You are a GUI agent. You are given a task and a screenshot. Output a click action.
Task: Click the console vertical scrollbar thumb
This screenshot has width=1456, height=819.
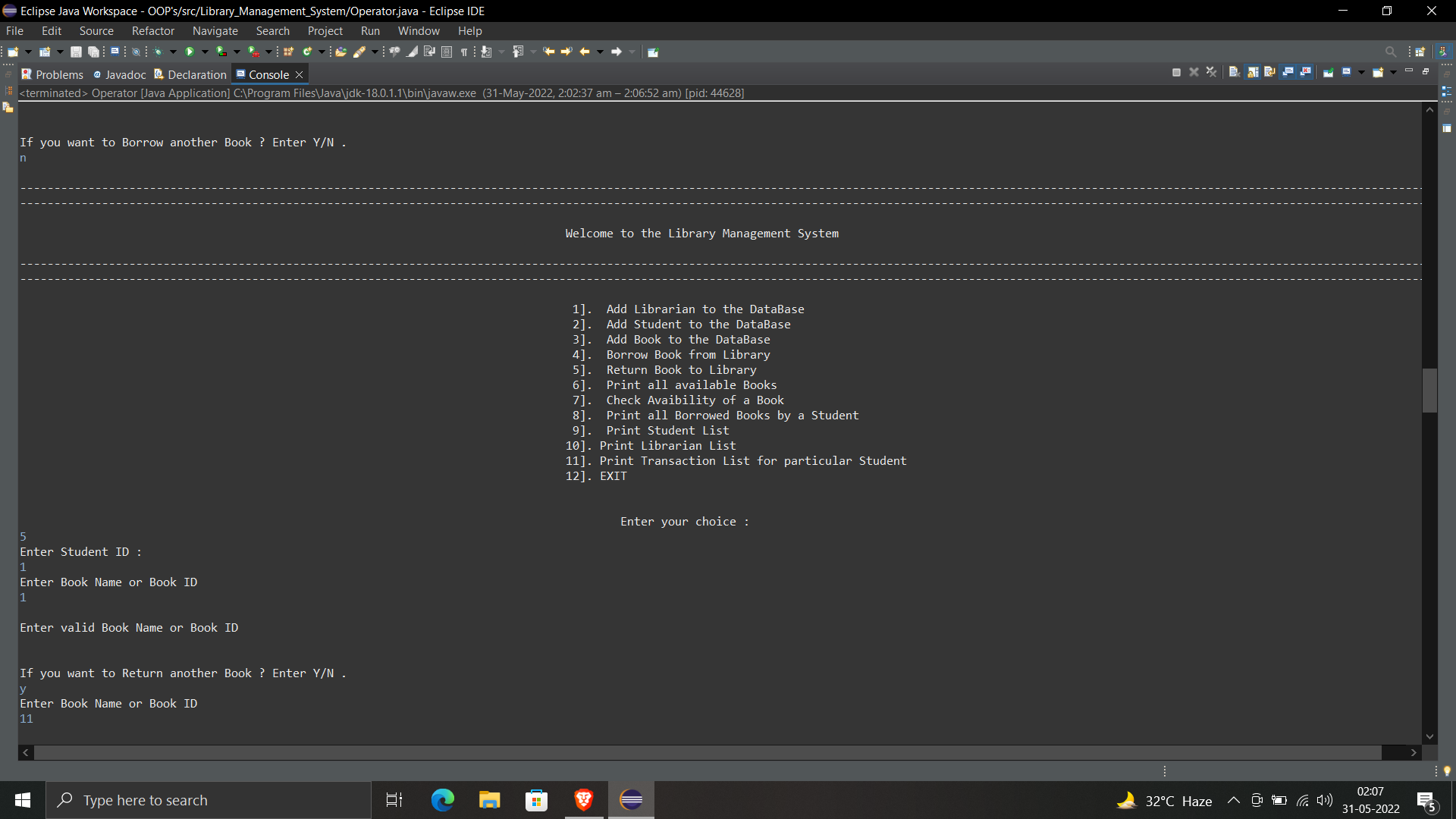1429,390
